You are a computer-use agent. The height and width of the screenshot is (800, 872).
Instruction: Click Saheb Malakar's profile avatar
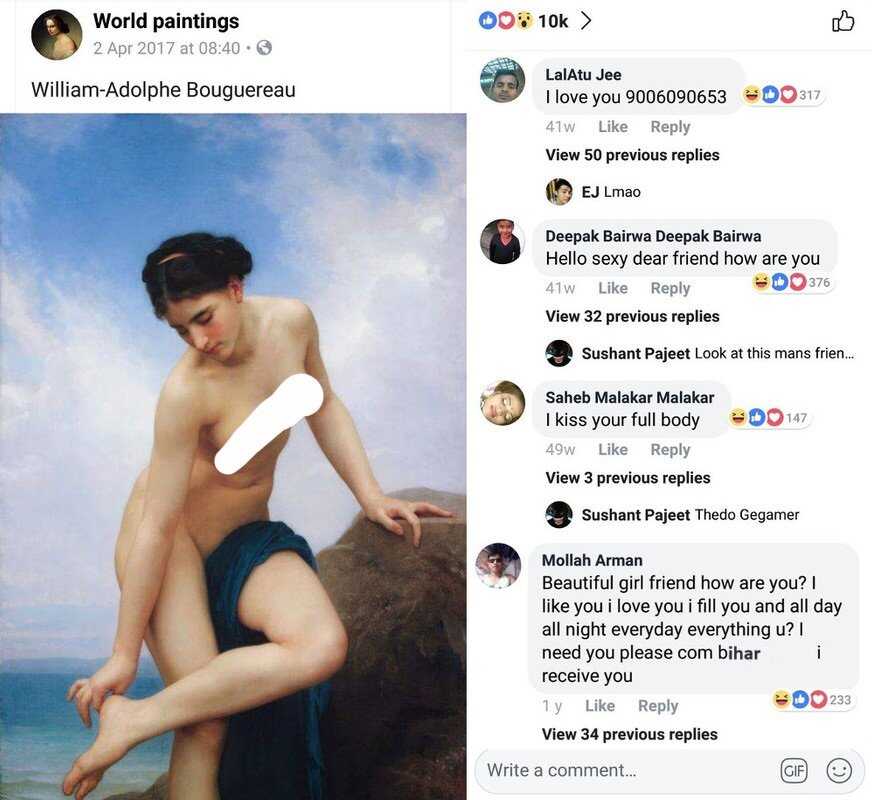tap(502, 403)
